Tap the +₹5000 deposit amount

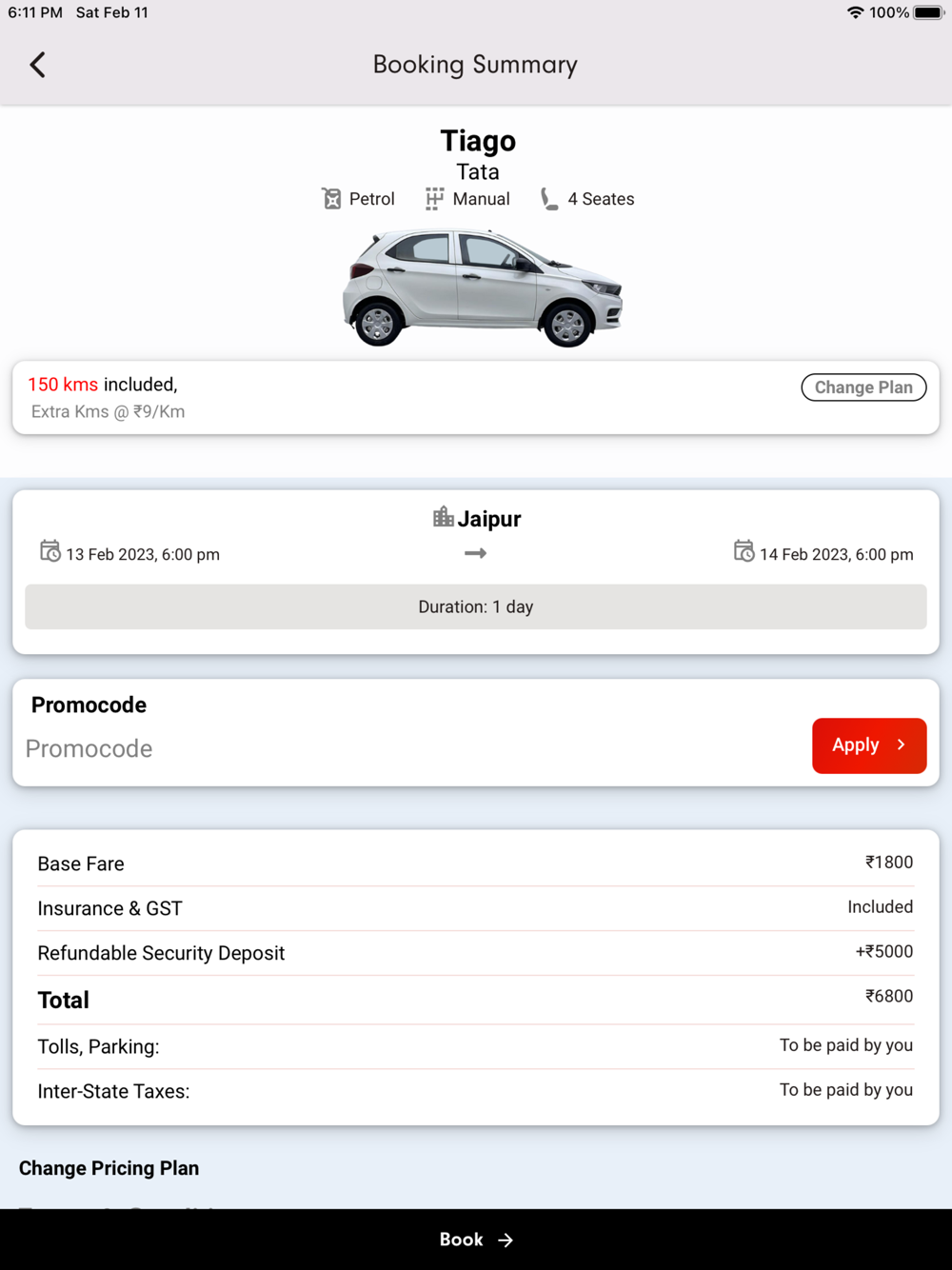click(884, 951)
